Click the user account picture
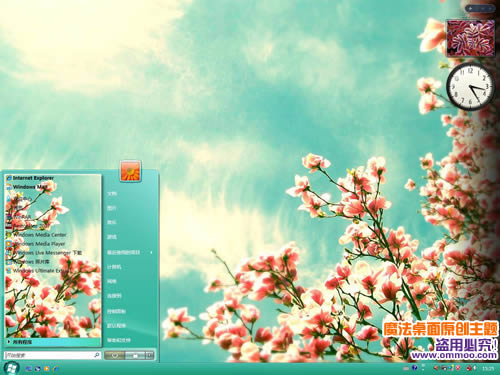The image size is (500, 375). tap(130, 171)
